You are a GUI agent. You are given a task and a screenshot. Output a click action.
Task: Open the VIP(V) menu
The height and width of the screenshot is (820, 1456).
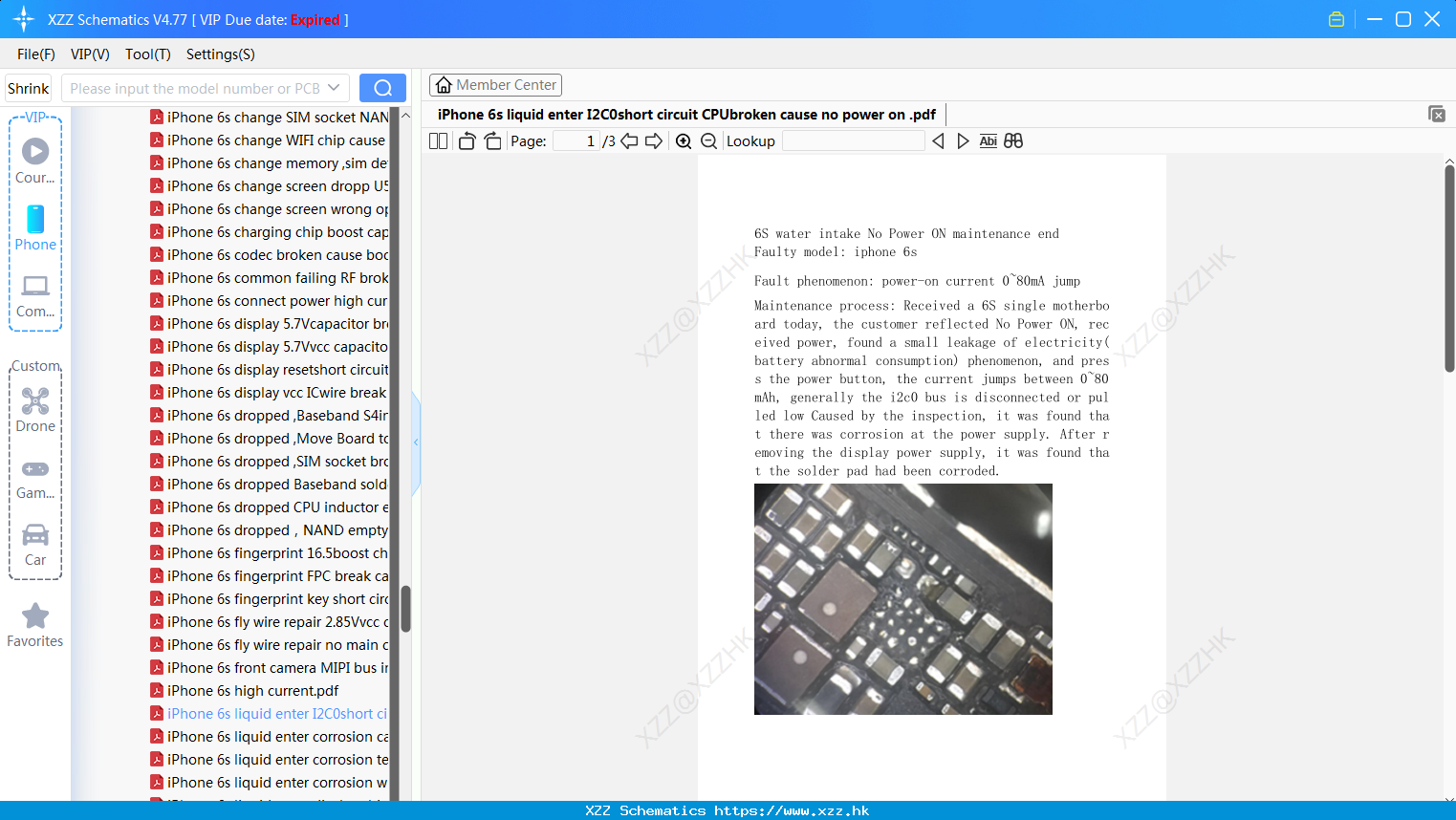[x=90, y=54]
